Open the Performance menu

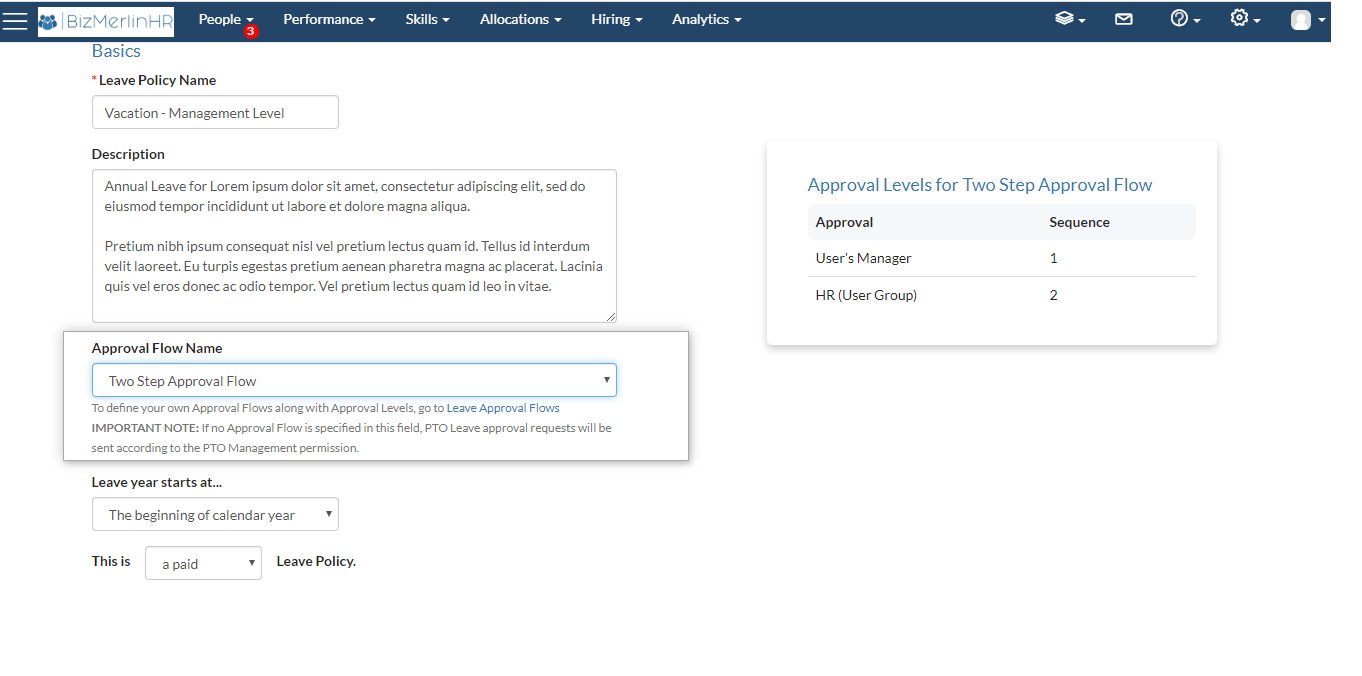329,19
